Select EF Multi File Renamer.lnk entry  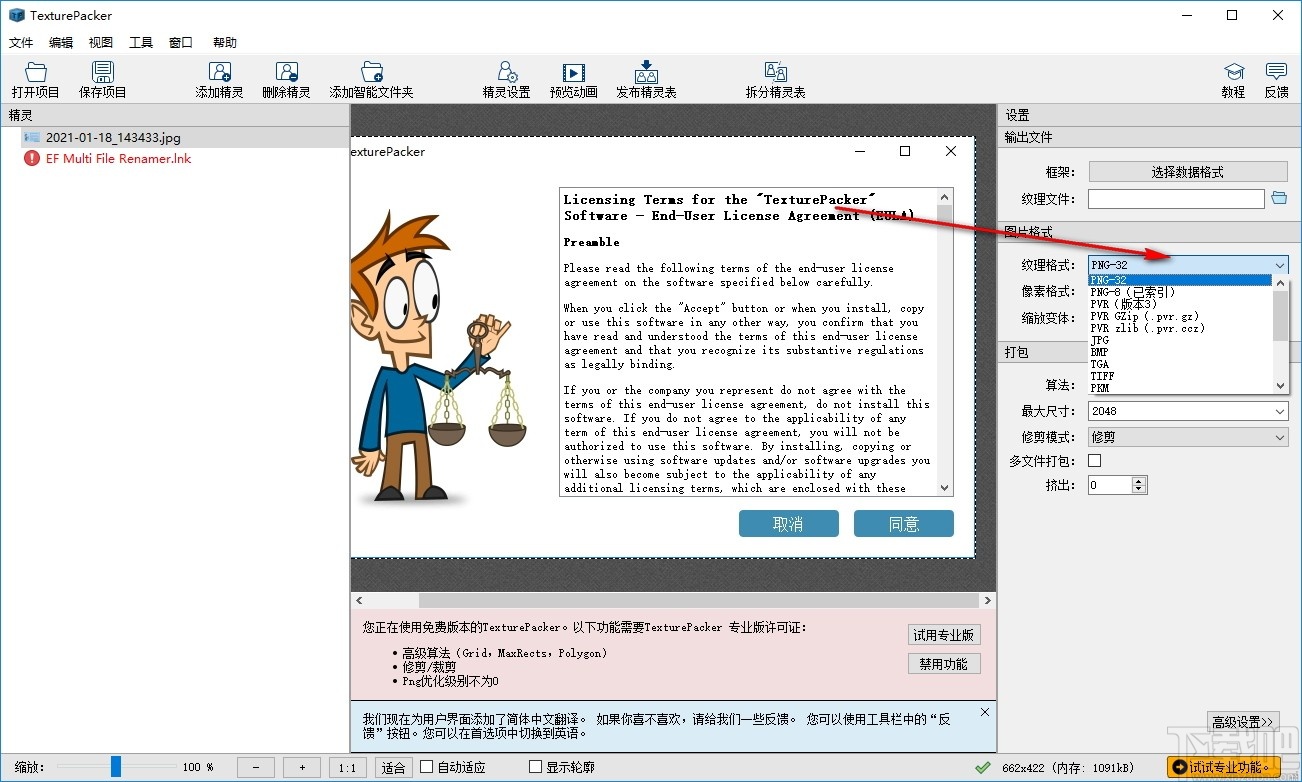point(118,158)
